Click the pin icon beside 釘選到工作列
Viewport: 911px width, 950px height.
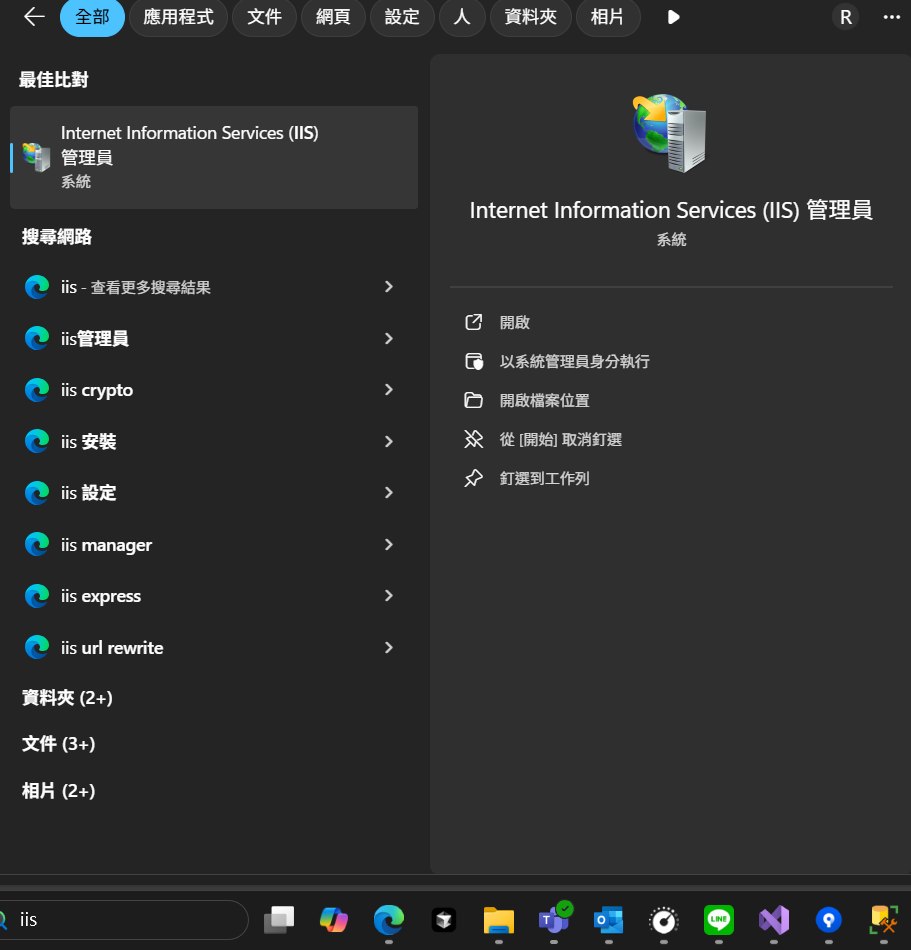pos(474,479)
